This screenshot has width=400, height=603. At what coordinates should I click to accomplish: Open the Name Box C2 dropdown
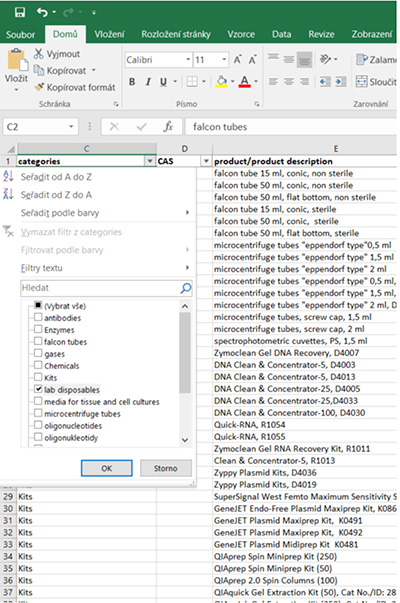(x=71, y=127)
